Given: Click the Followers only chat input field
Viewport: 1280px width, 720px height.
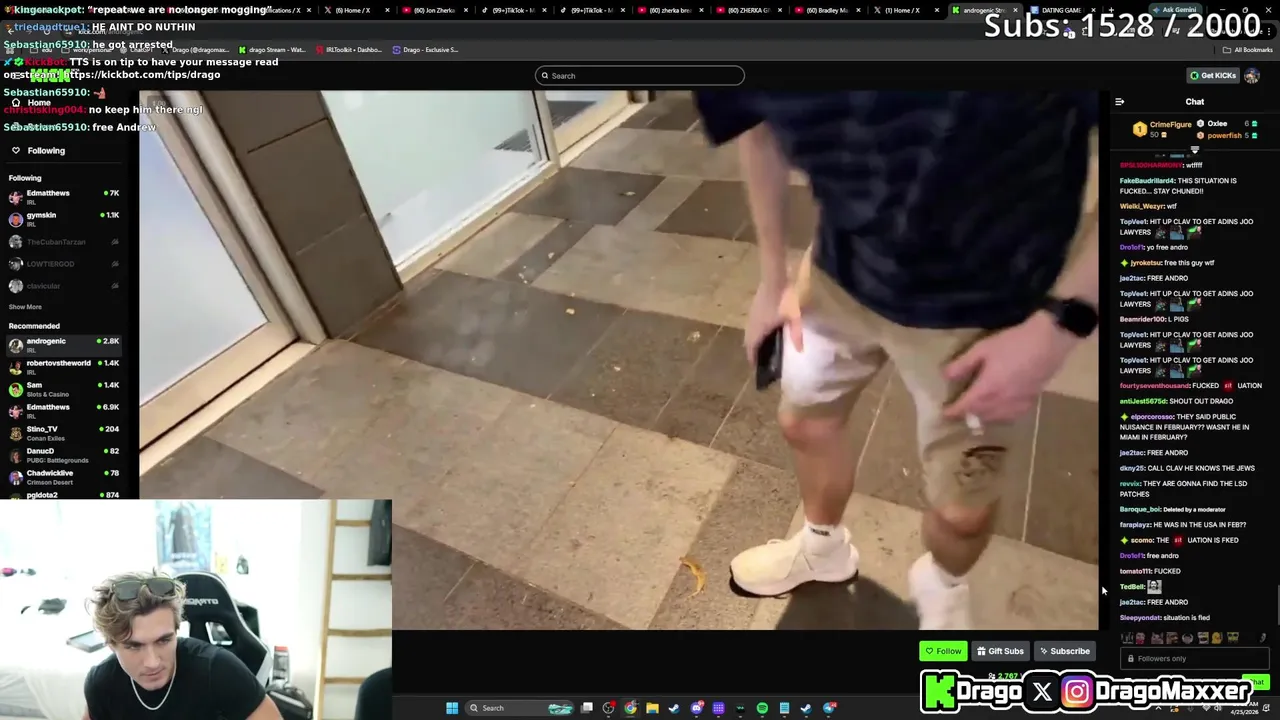Looking at the screenshot, I should point(1195,659).
